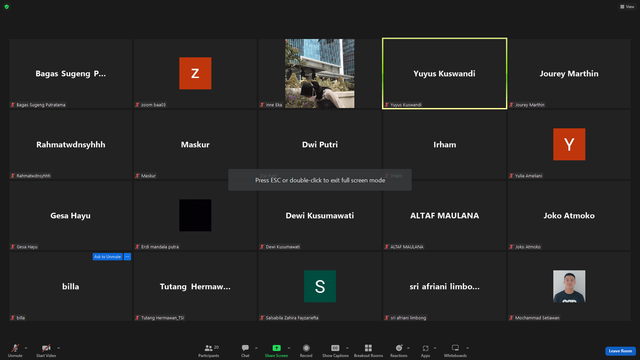
Task: Start Video using camera icon
Action: click(46, 350)
